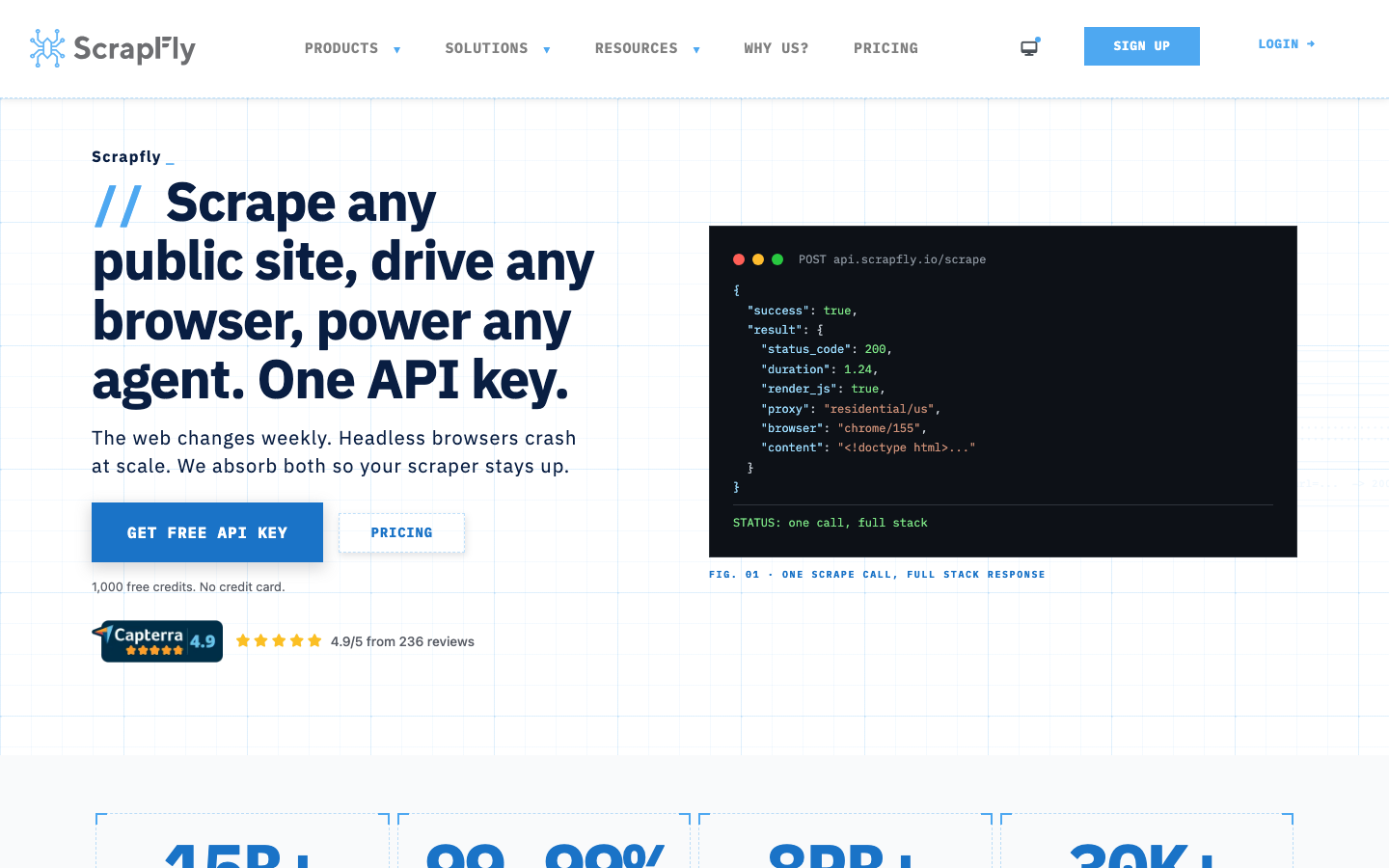Click the Capterra 4.9 rating badge
Screen dimensions: 1389x868
pyautogui.click(x=158, y=641)
